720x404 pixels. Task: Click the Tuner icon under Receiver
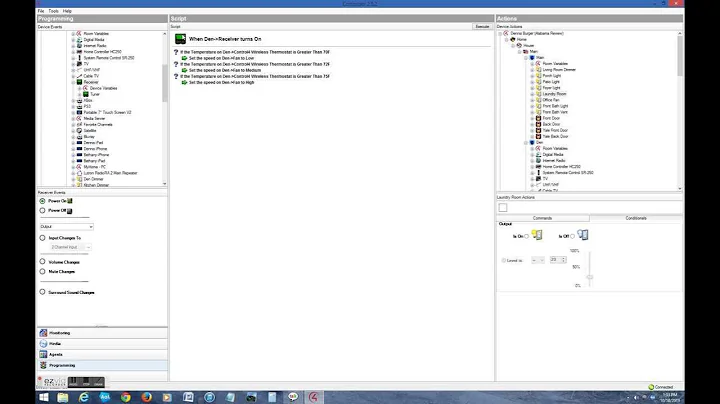pos(86,94)
